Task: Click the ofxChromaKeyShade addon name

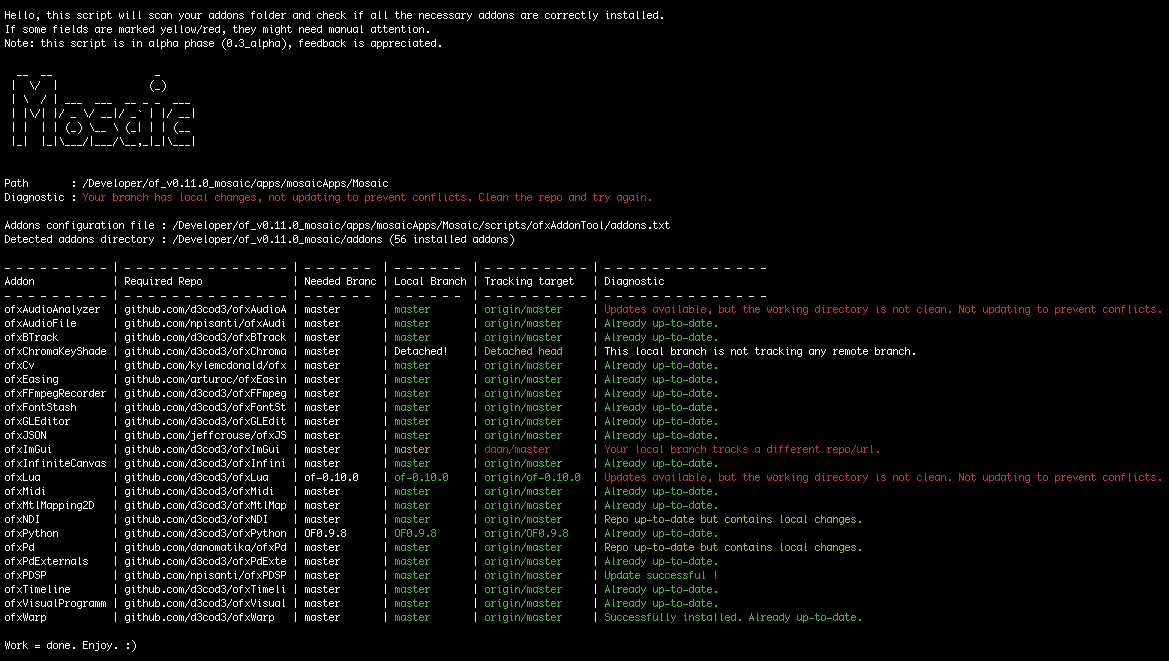Action: pyautogui.click(x=55, y=352)
